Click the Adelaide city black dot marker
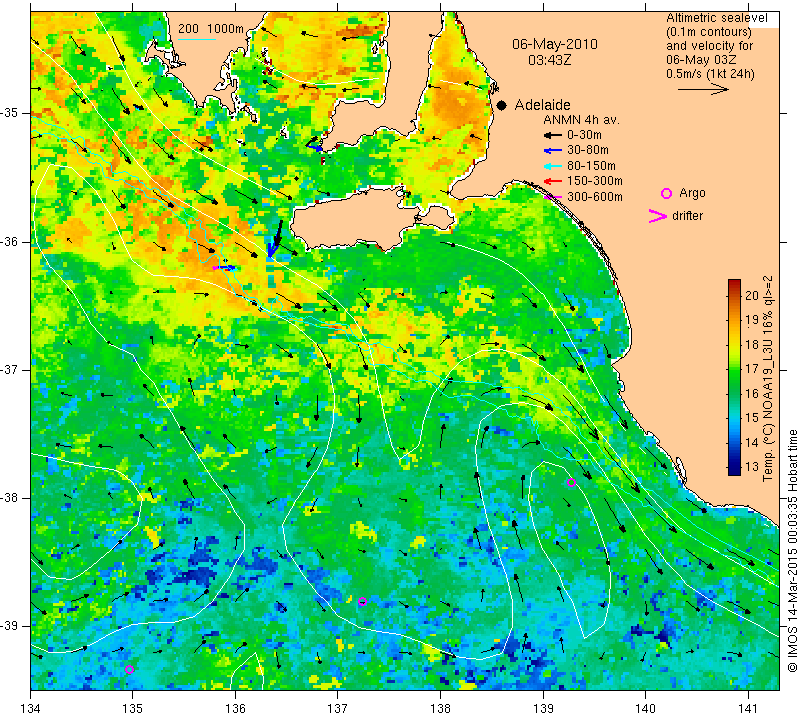This screenshot has width=800, height=720. 502,105
